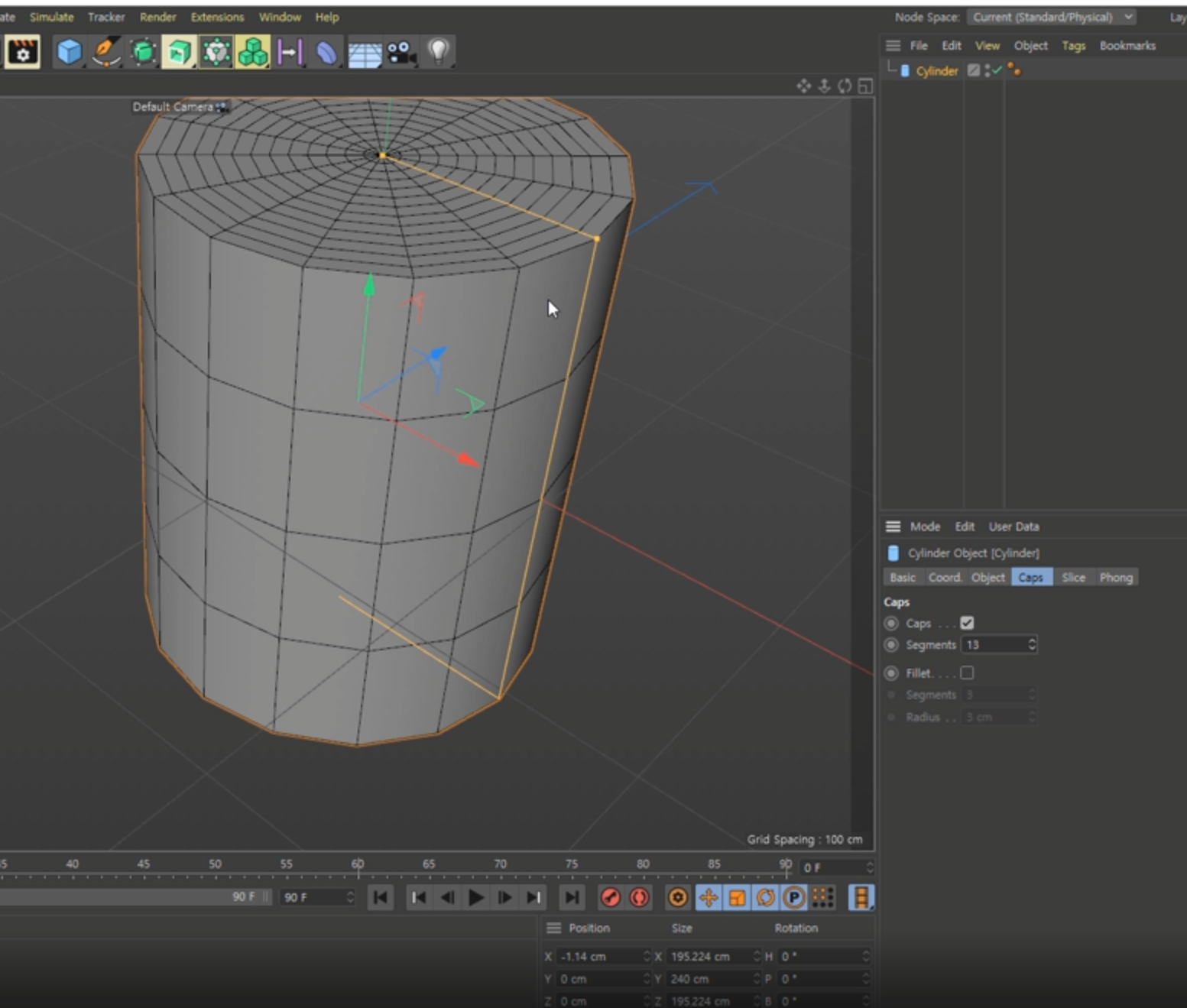Viewport: 1187px width, 1008px height.
Task: Add a Light with the bulb icon
Action: click(x=438, y=53)
